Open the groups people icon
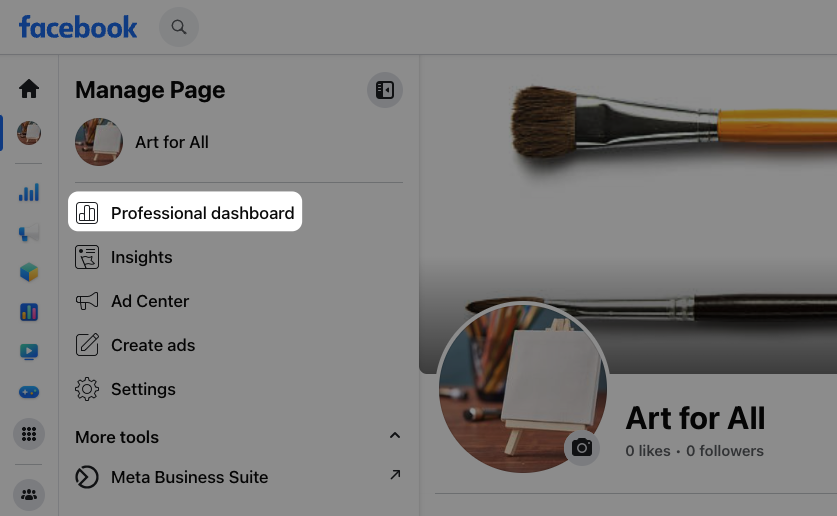This screenshot has height=516, width=837. coord(29,494)
